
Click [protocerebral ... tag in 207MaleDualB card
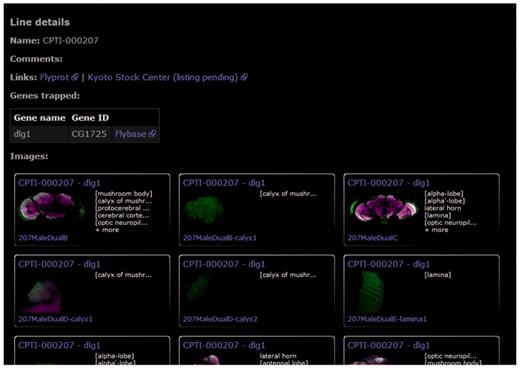[122, 208]
